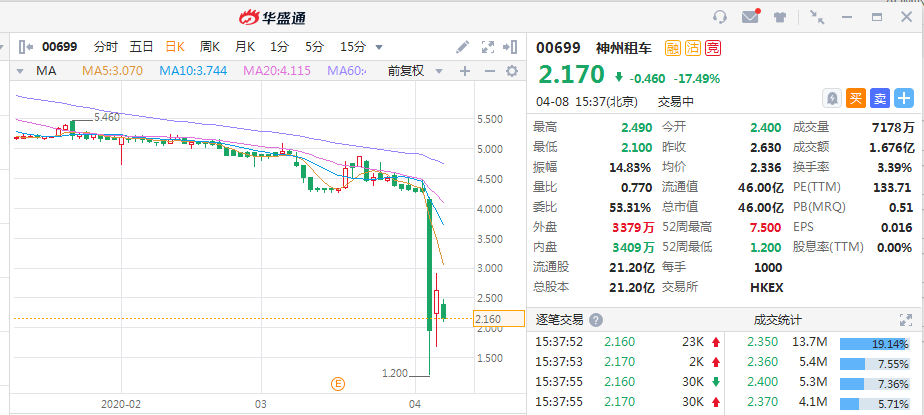Open the mail messages icon
This screenshot has height=415, width=924.
point(751,16)
